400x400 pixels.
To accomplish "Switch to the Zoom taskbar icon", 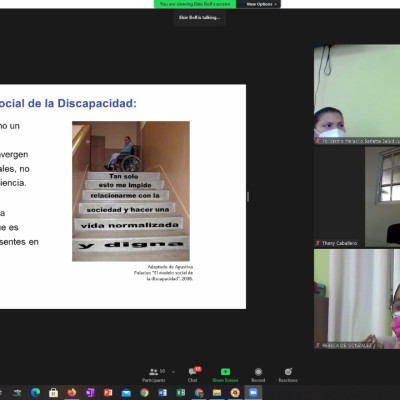I will tap(253, 393).
